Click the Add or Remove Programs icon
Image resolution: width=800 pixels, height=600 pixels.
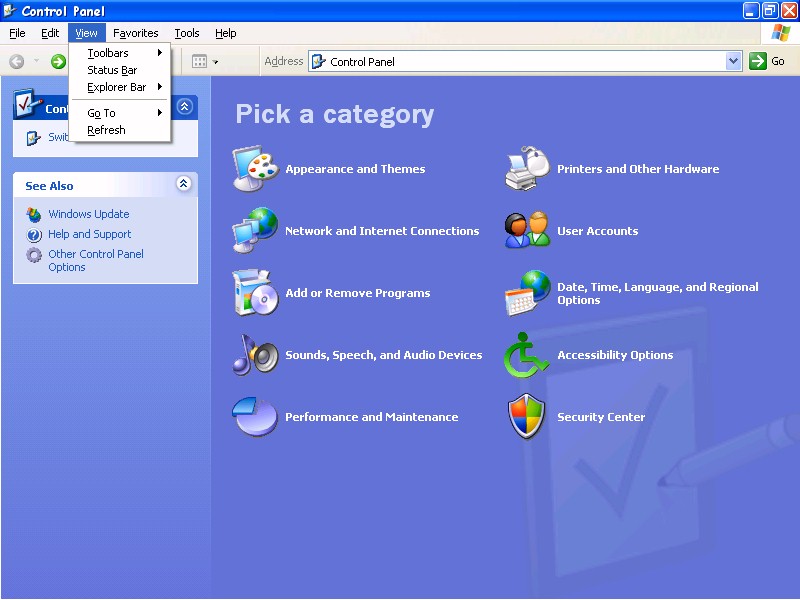(256, 292)
